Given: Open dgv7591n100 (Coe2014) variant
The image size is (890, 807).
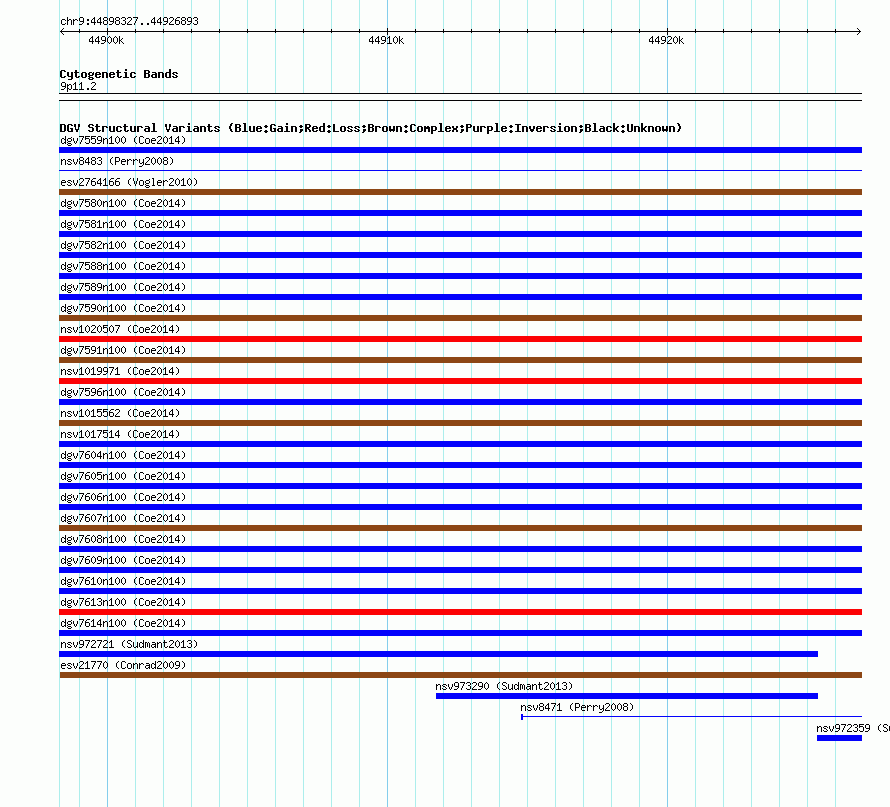Looking at the screenshot, I should (x=123, y=350).
